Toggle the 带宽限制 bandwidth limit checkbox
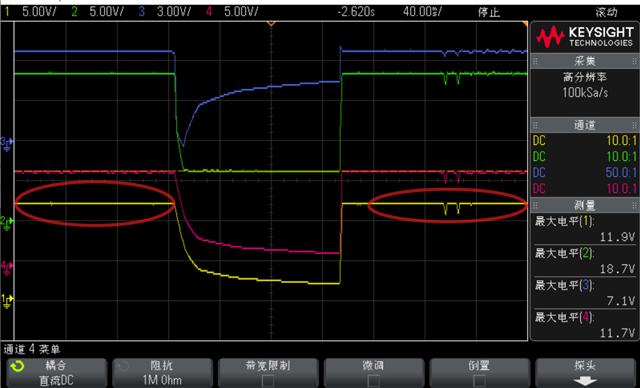This screenshot has height=388, width=640. (x=268, y=381)
